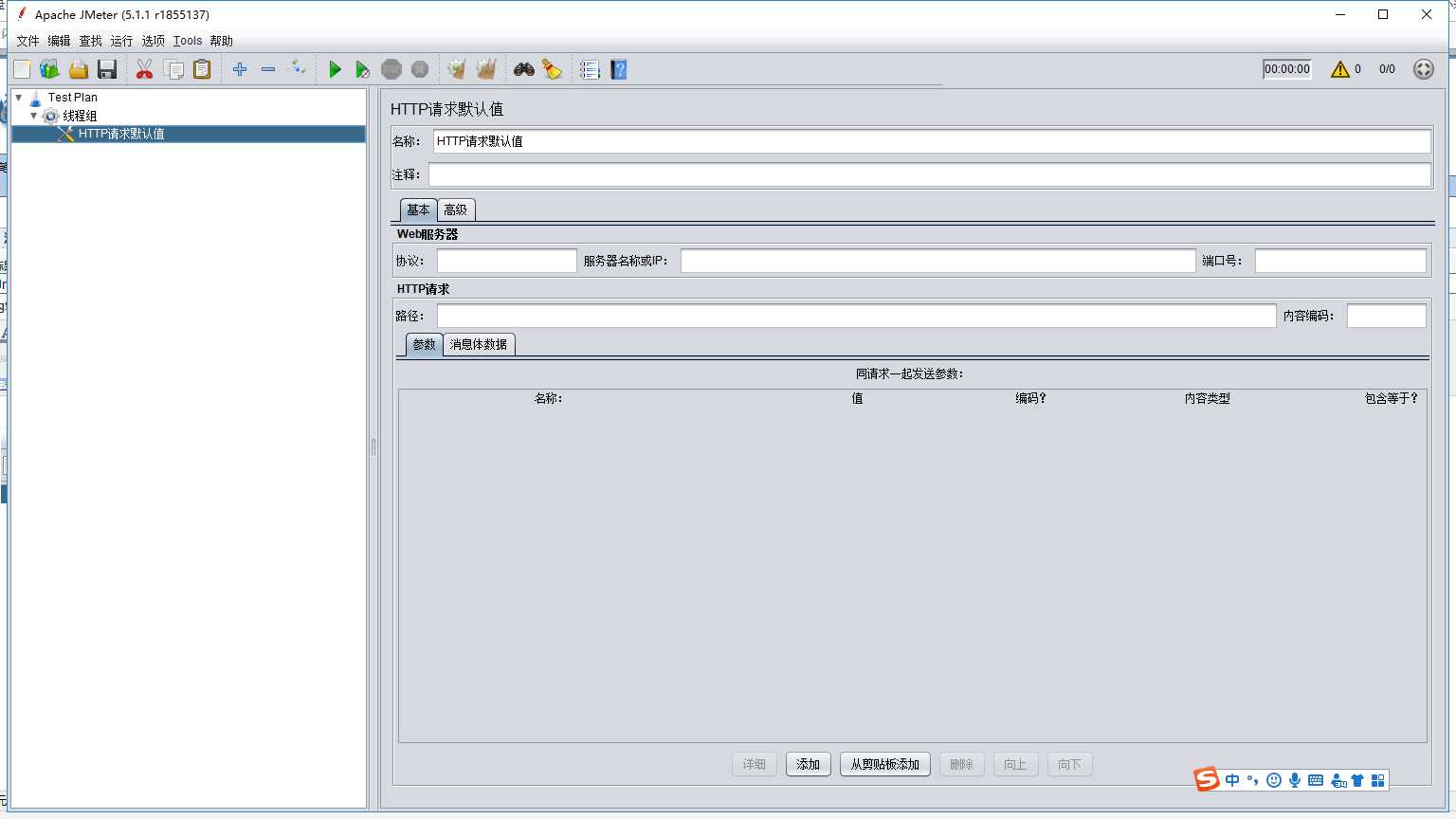Click the 内容编码 field
This screenshot has height=819, width=1456.
pos(1387,316)
